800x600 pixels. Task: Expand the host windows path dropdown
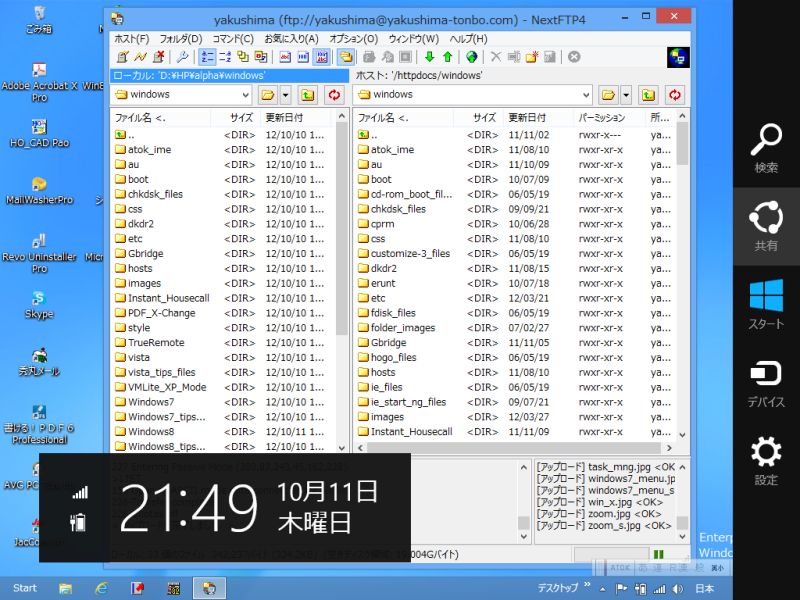(x=584, y=95)
